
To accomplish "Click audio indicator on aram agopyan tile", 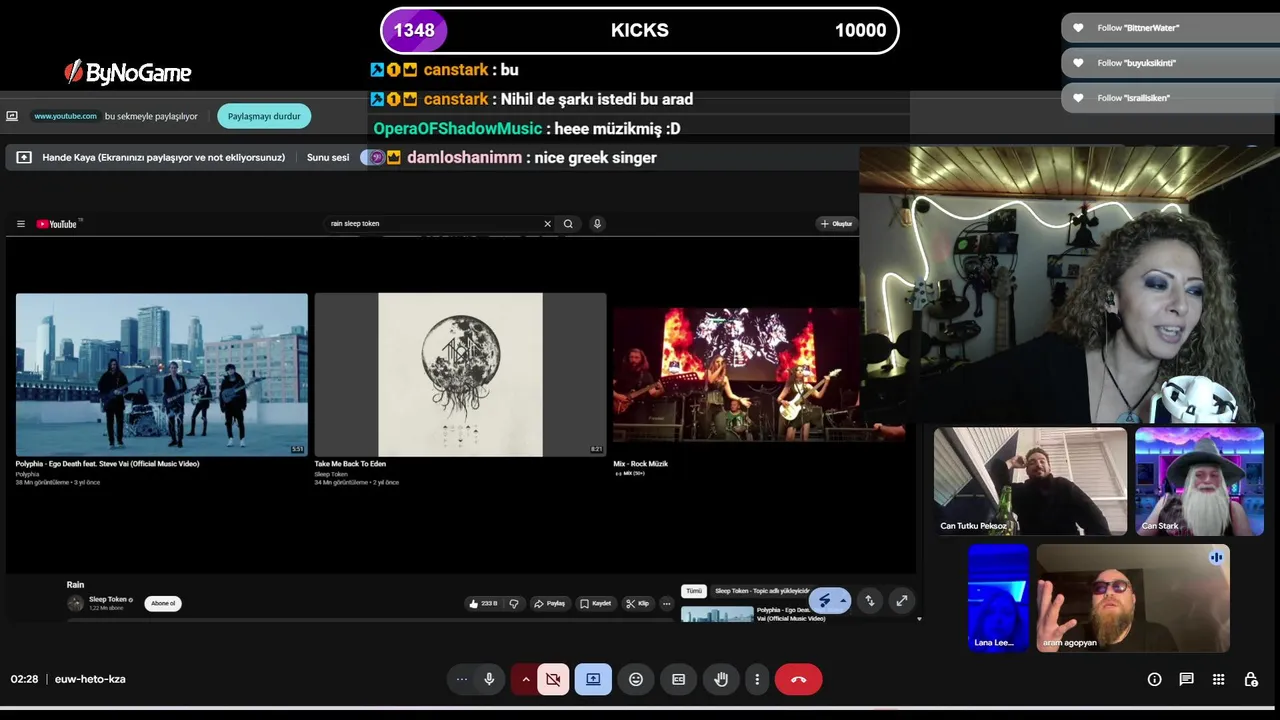I will pos(1216,558).
